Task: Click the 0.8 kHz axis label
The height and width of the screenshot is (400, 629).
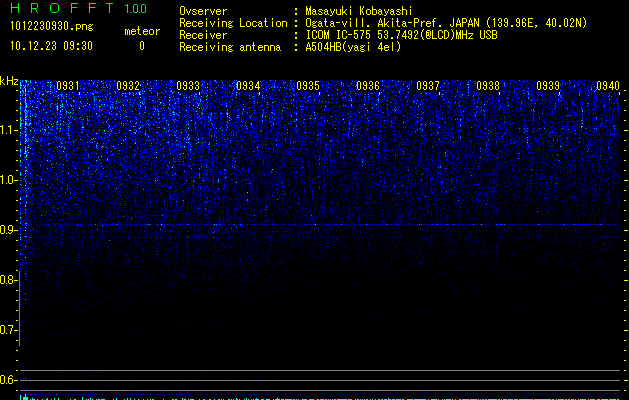Action: tap(8, 280)
